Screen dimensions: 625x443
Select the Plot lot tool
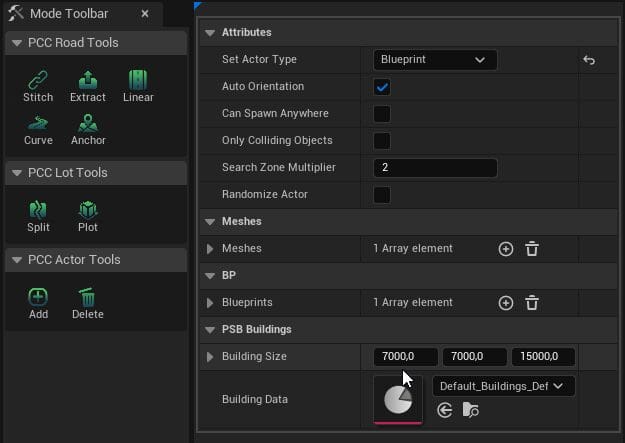click(x=88, y=215)
